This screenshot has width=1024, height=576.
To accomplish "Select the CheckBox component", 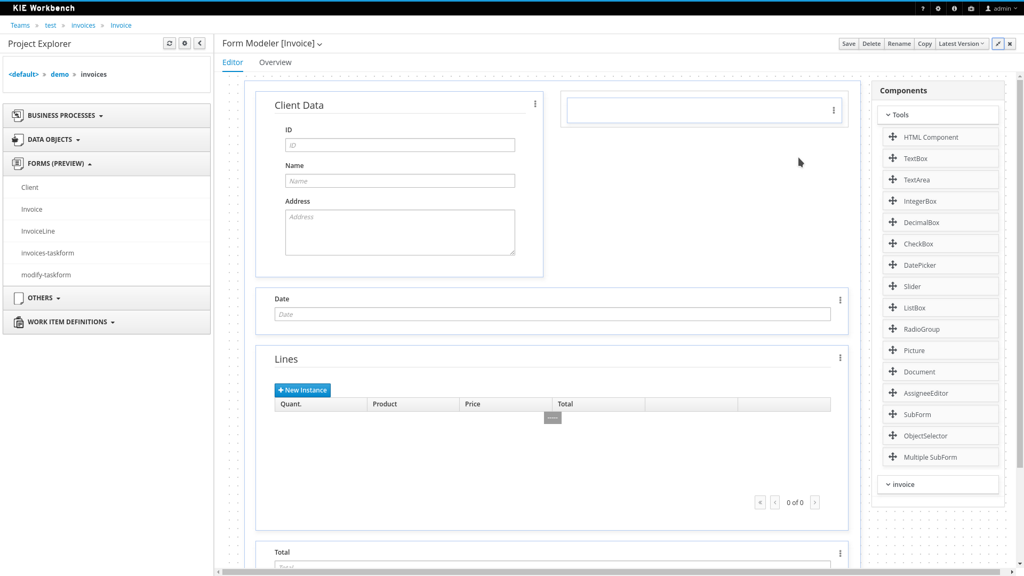I will pyautogui.click(x=918, y=244).
